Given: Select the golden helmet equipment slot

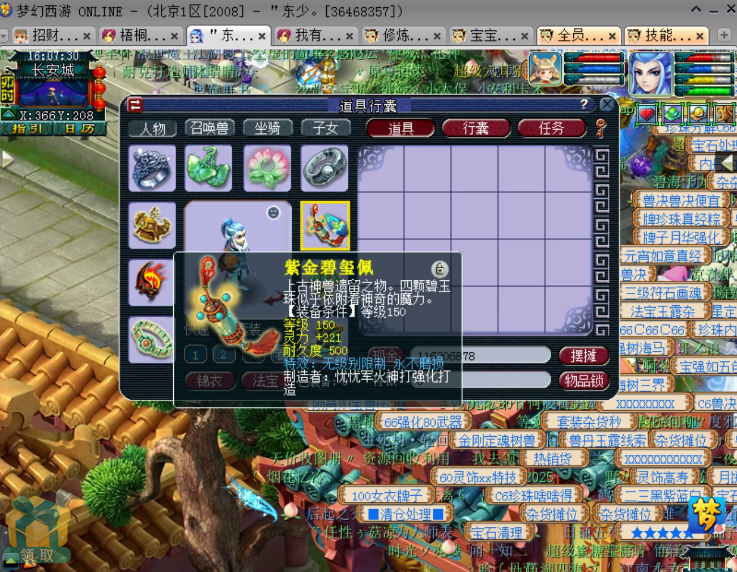Looking at the screenshot, I should pos(152,225).
